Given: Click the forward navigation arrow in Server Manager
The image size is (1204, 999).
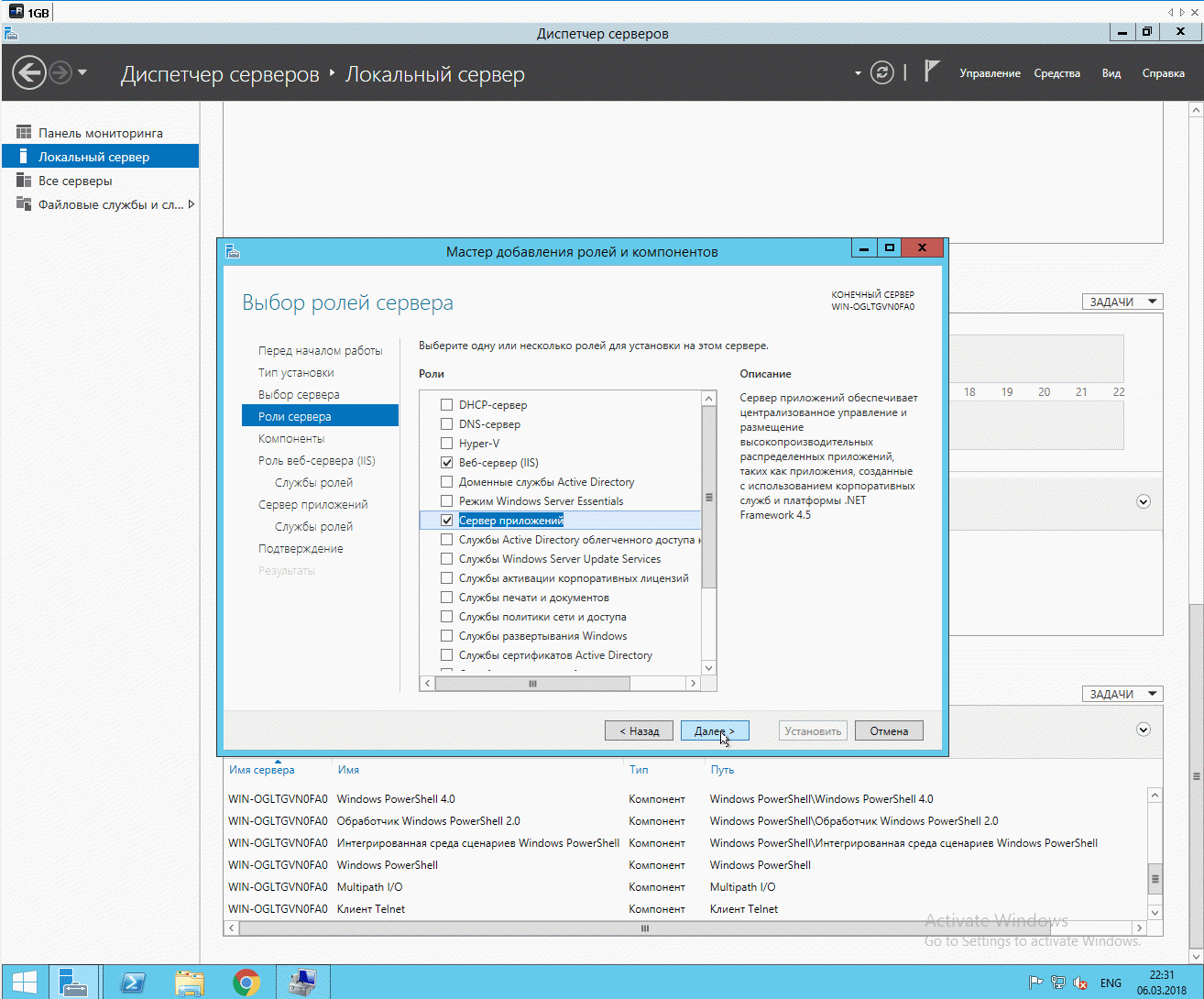Looking at the screenshot, I should pyautogui.click(x=60, y=72).
